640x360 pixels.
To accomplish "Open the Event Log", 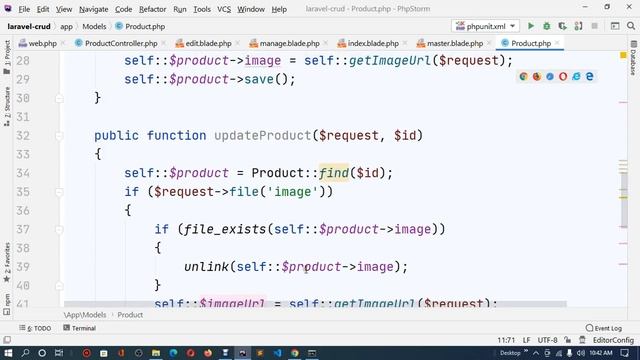I will pyautogui.click(x=604, y=328).
